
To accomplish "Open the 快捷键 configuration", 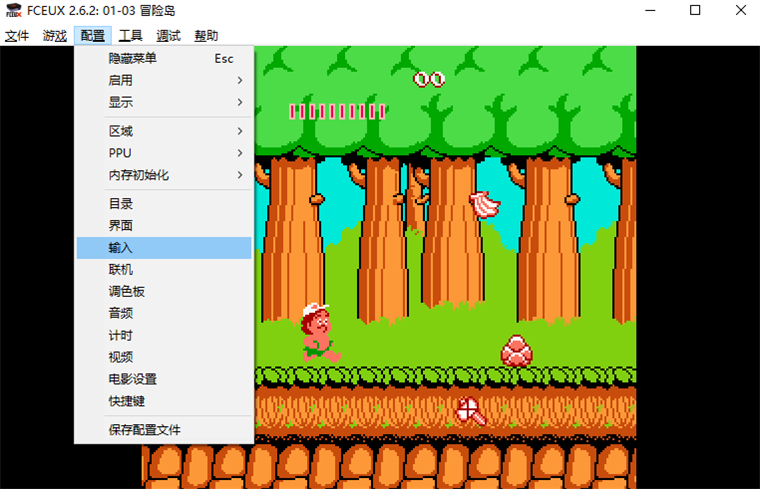I will click(164, 401).
